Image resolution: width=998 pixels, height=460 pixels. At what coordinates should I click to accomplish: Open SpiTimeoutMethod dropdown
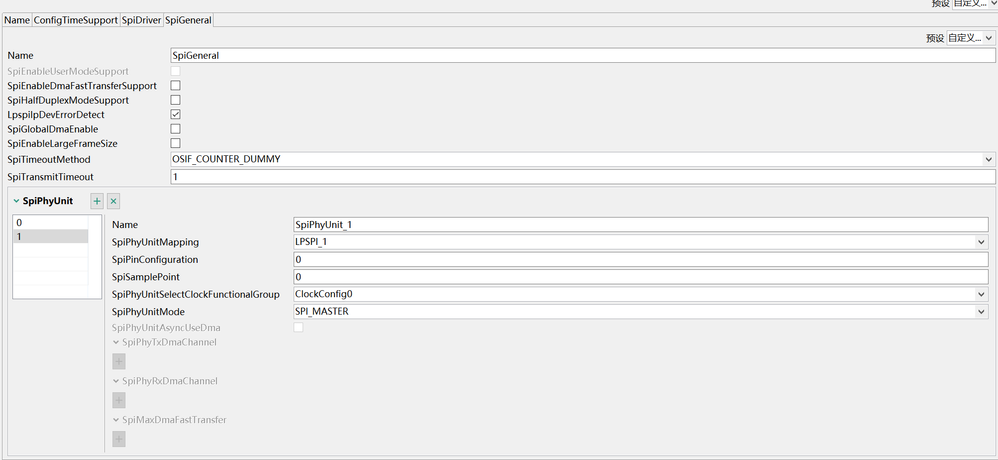click(x=988, y=160)
